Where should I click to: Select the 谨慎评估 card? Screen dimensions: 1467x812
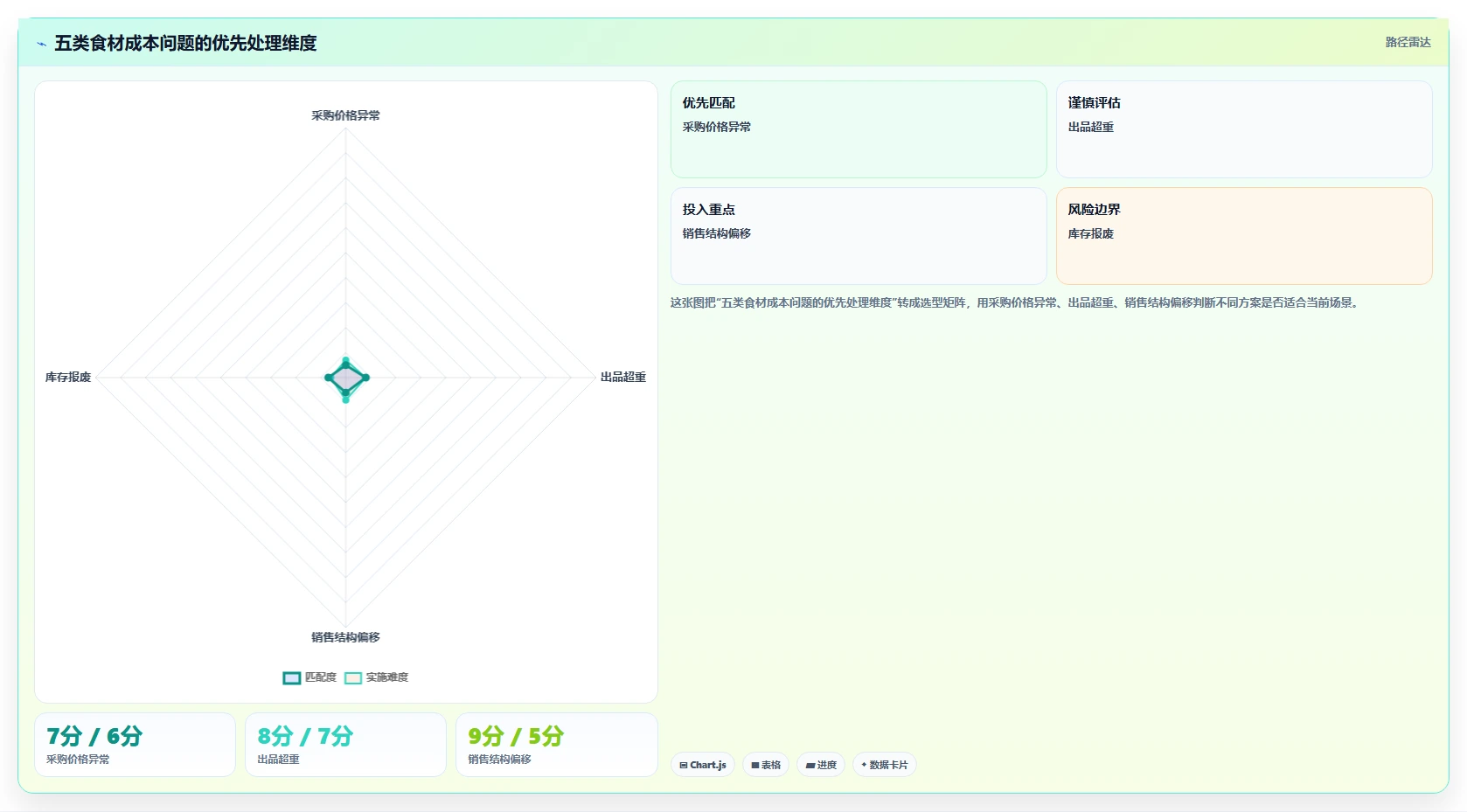click(x=1244, y=129)
